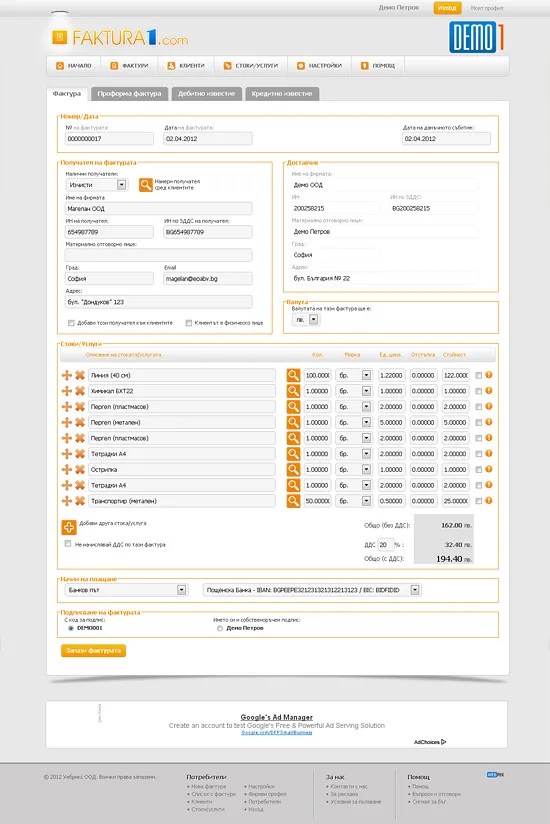
Task: Open unit dropdown on Химикал БХТ22 row
Action: [354, 391]
